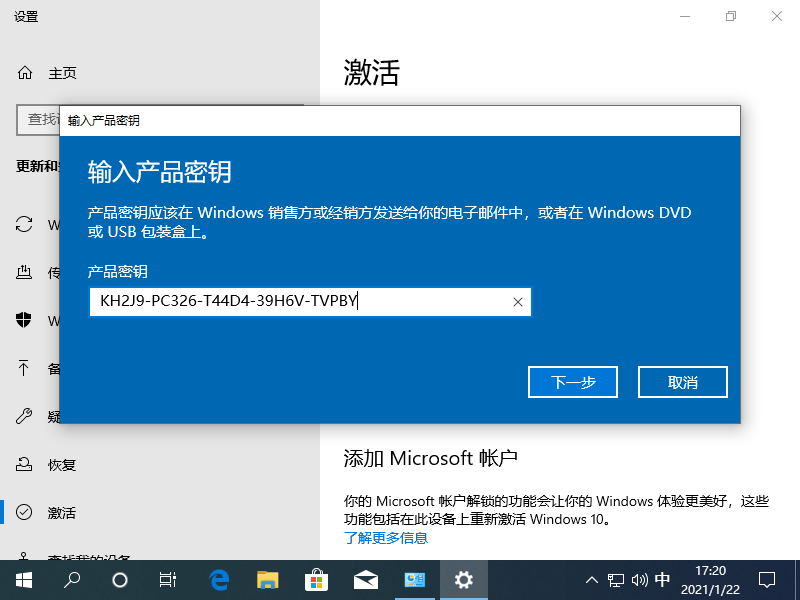
Task: Click the 激活 checkmark icon in sidebar
Action: [23, 512]
